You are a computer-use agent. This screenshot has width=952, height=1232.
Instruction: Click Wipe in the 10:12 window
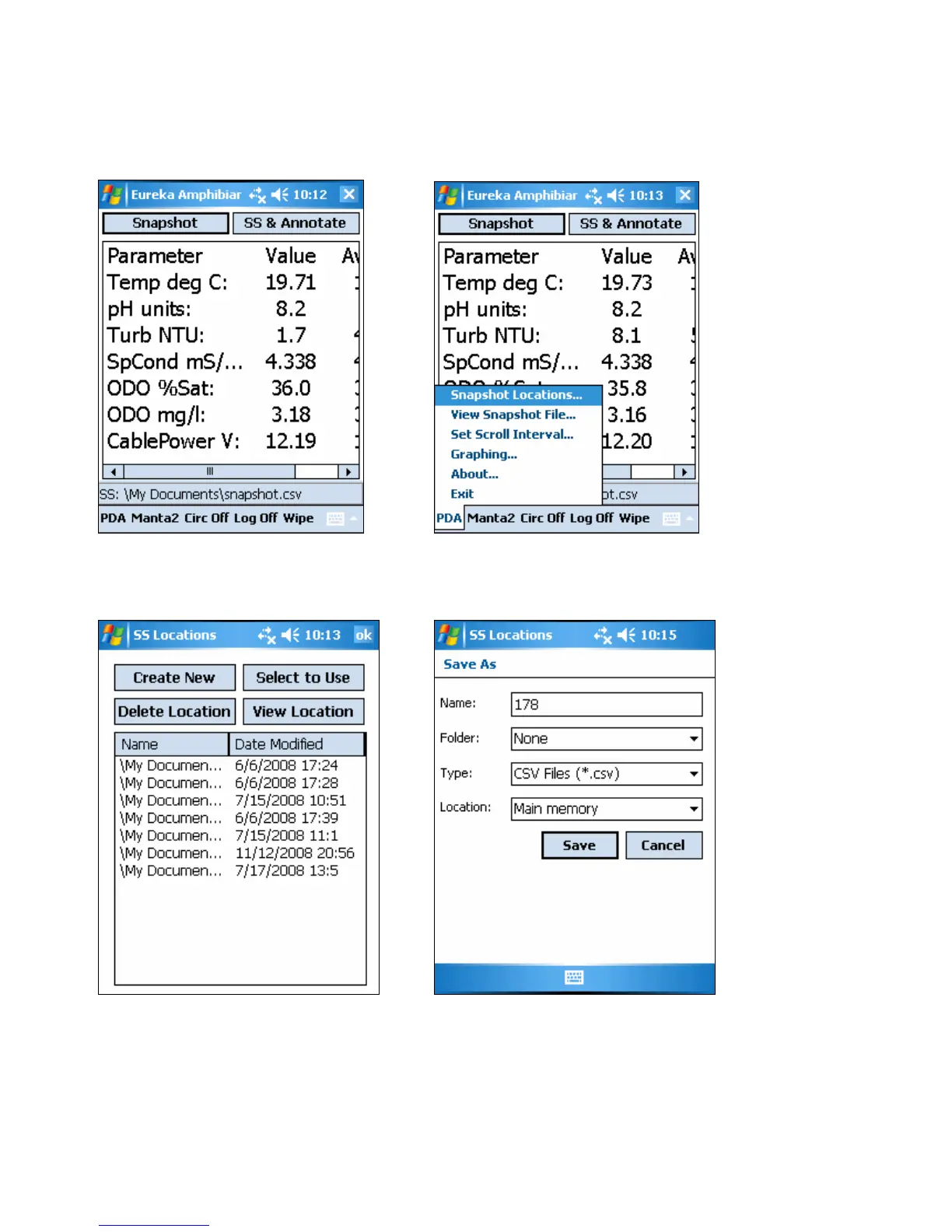(x=299, y=519)
